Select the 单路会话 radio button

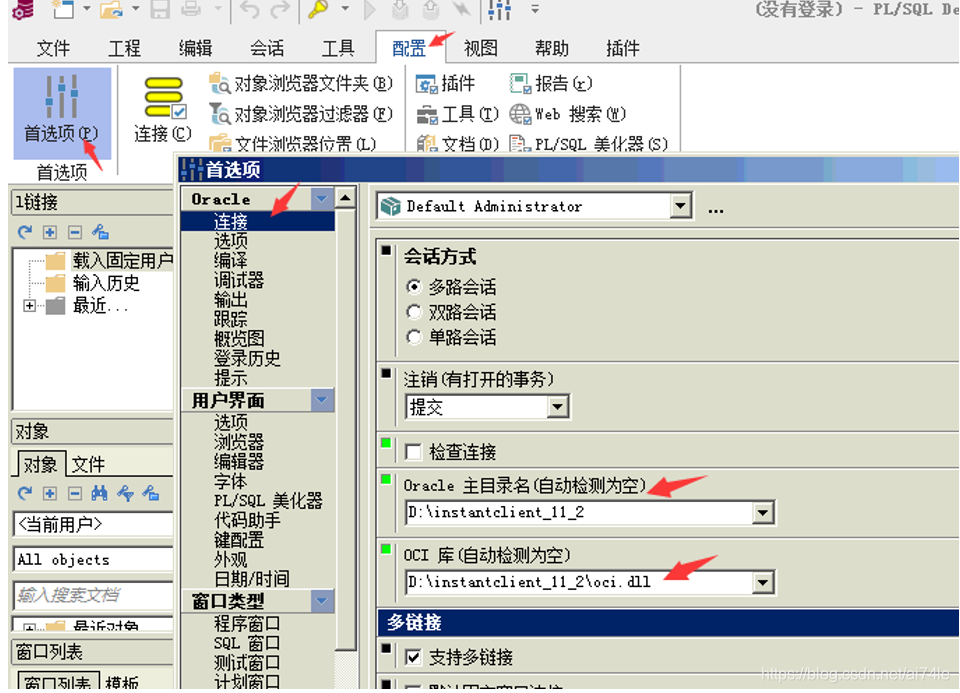(414, 337)
